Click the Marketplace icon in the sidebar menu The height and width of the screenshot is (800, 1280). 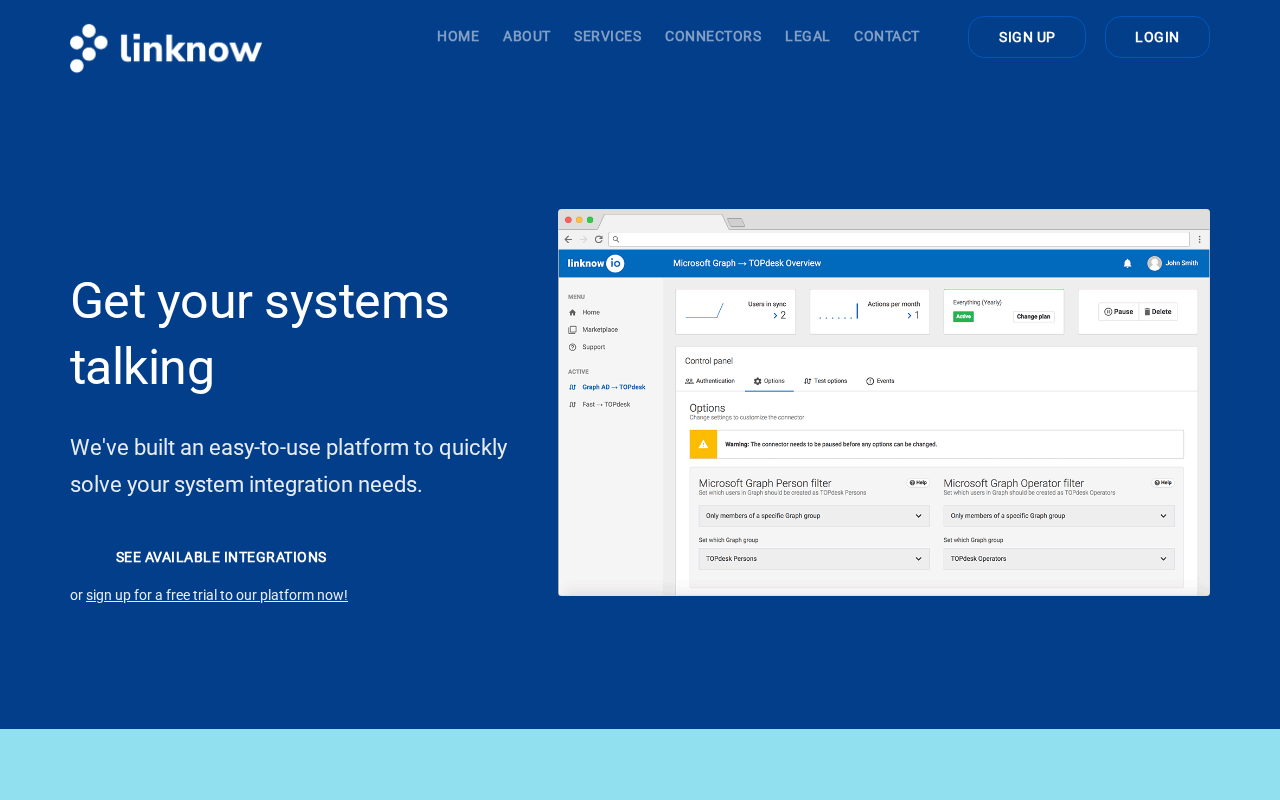[572, 329]
